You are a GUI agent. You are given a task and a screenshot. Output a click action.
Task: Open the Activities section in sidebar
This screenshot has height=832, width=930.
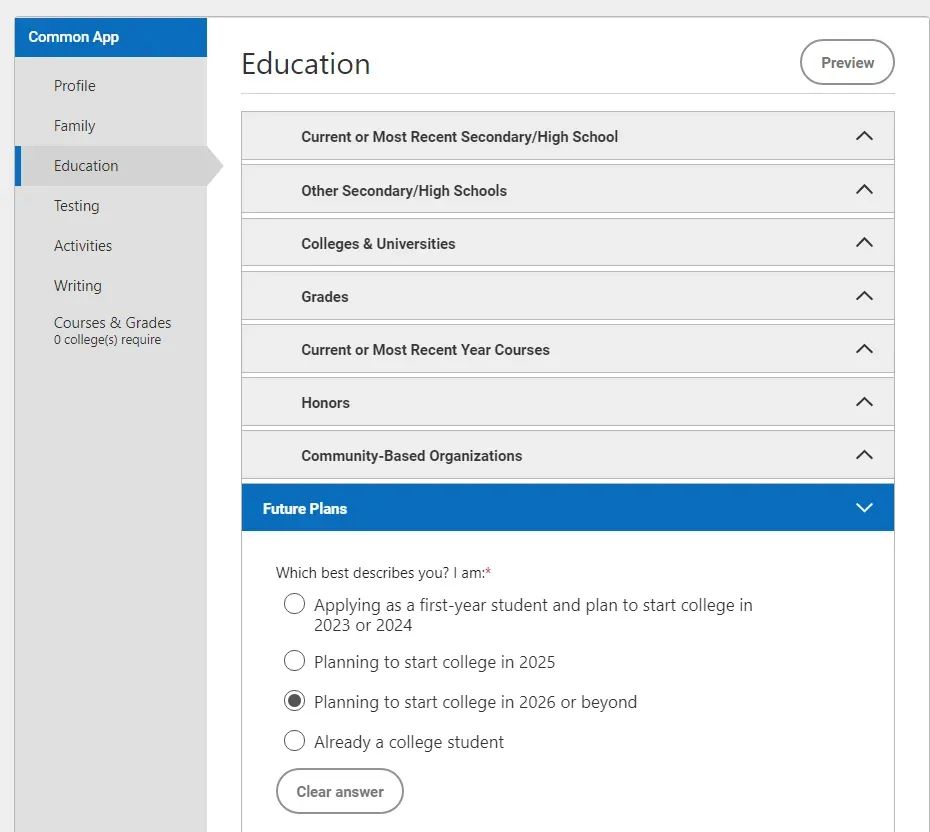click(83, 246)
